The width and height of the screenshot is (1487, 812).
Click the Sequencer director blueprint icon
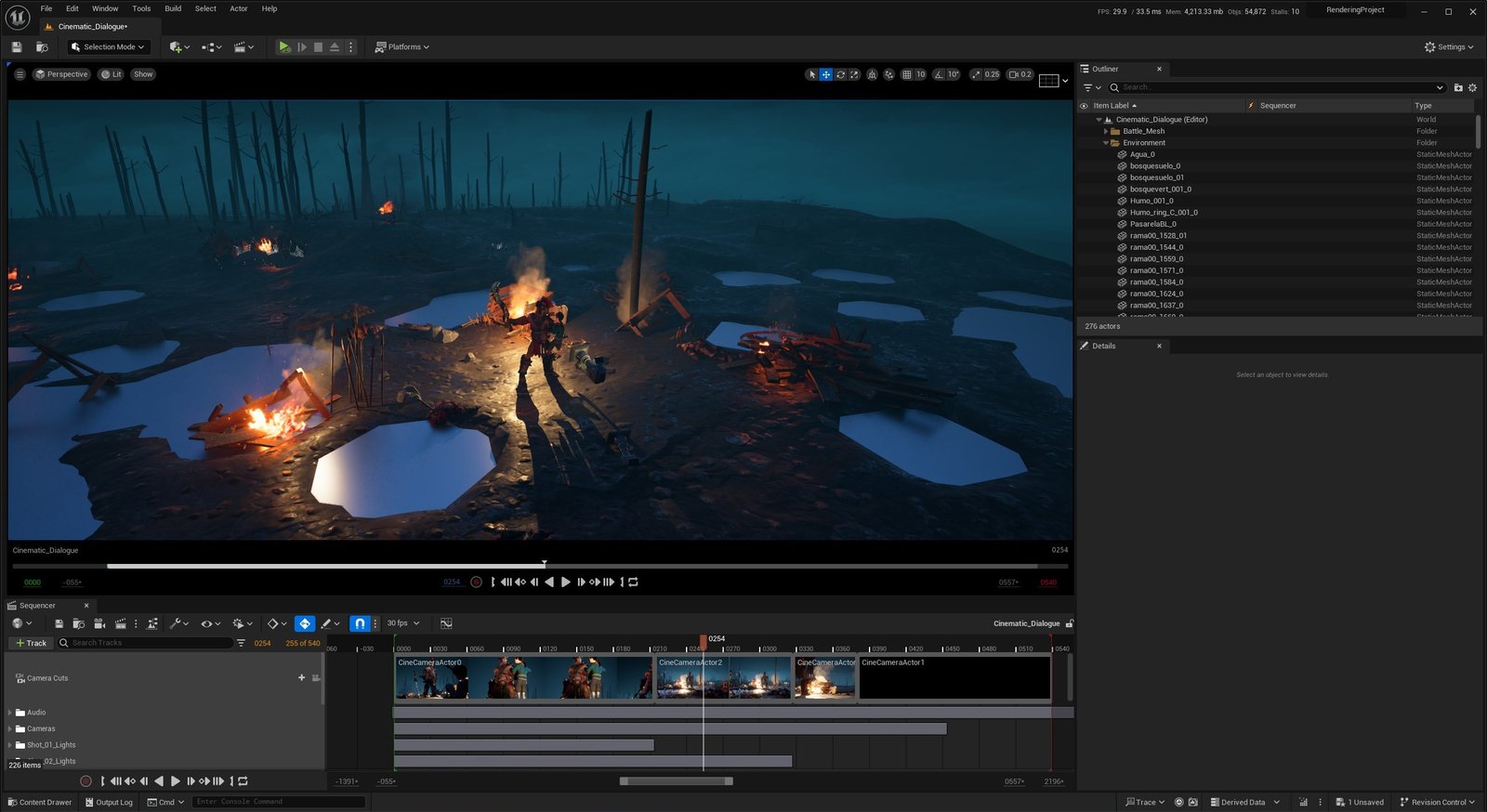point(152,623)
